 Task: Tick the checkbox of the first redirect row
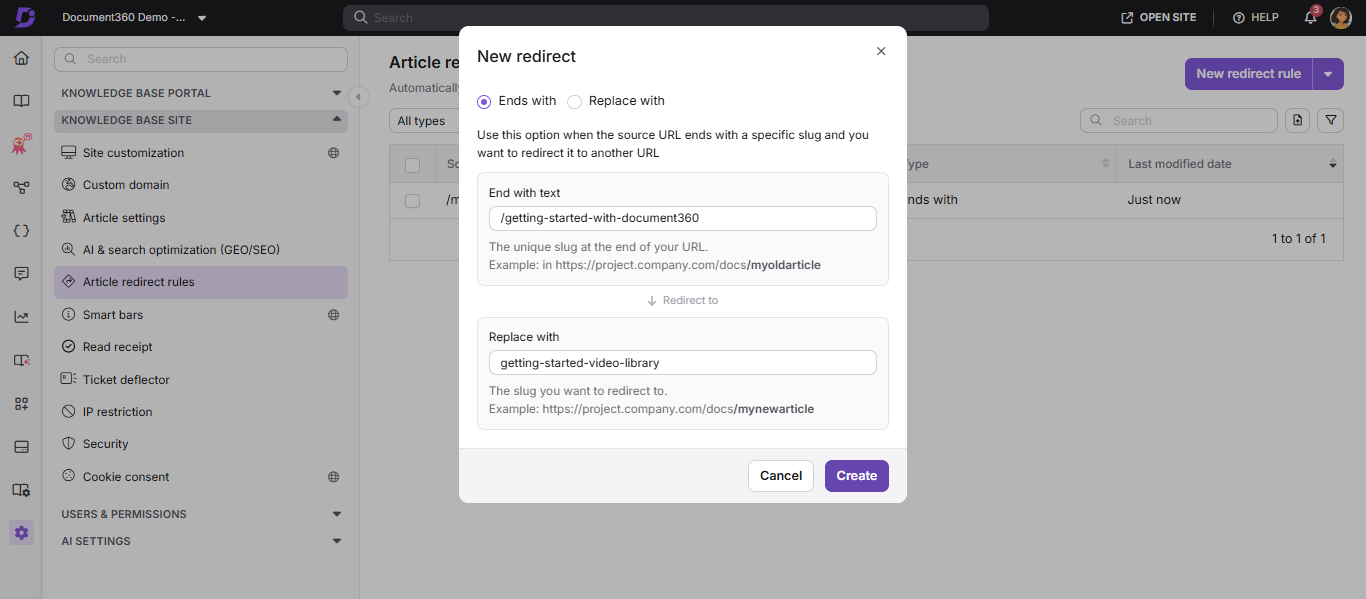pyautogui.click(x=412, y=200)
